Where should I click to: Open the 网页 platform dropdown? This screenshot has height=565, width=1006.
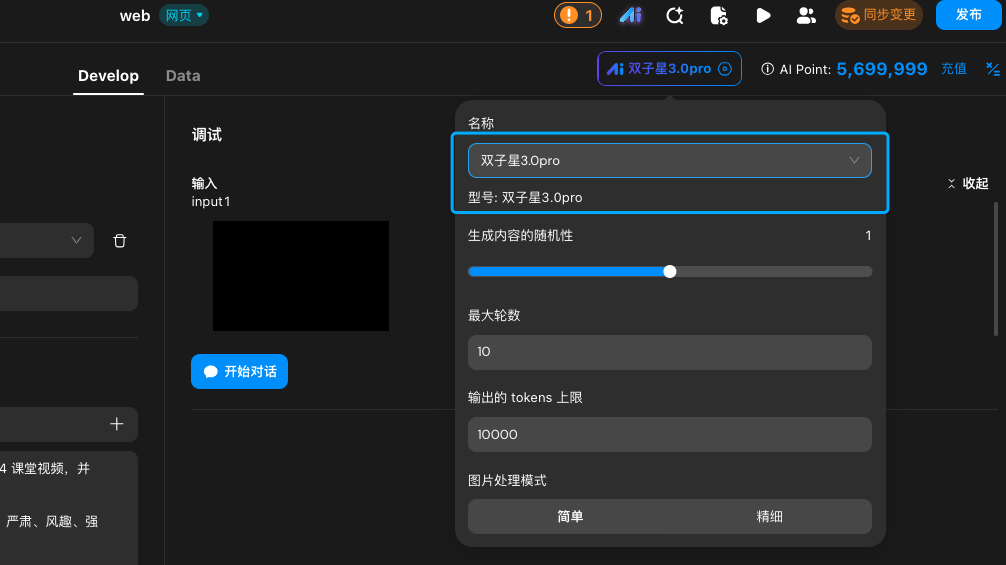point(183,15)
